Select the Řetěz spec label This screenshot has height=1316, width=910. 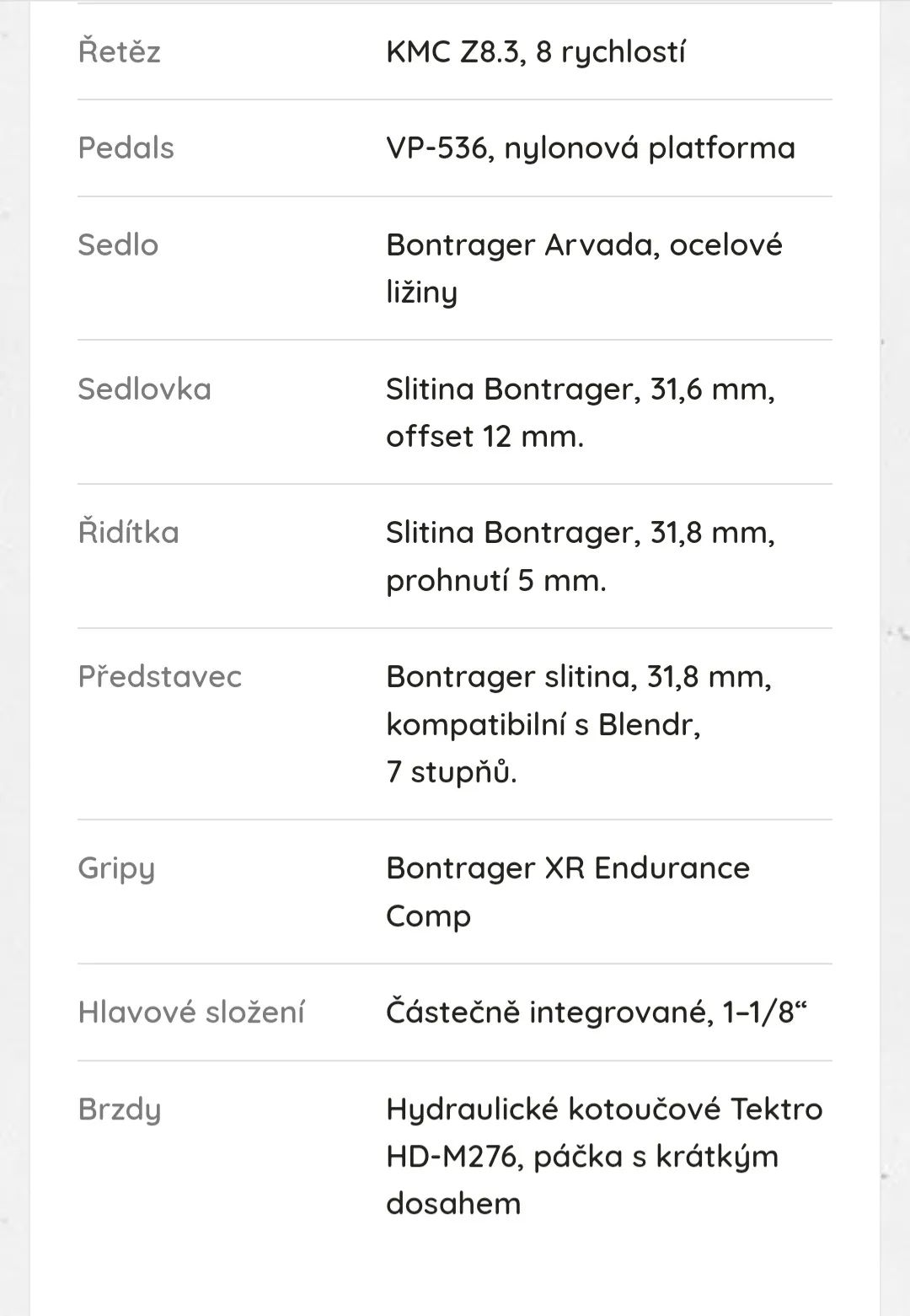coord(119,51)
